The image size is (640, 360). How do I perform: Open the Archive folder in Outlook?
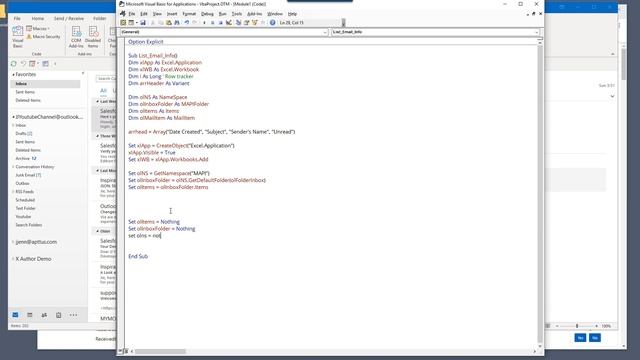(26, 158)
